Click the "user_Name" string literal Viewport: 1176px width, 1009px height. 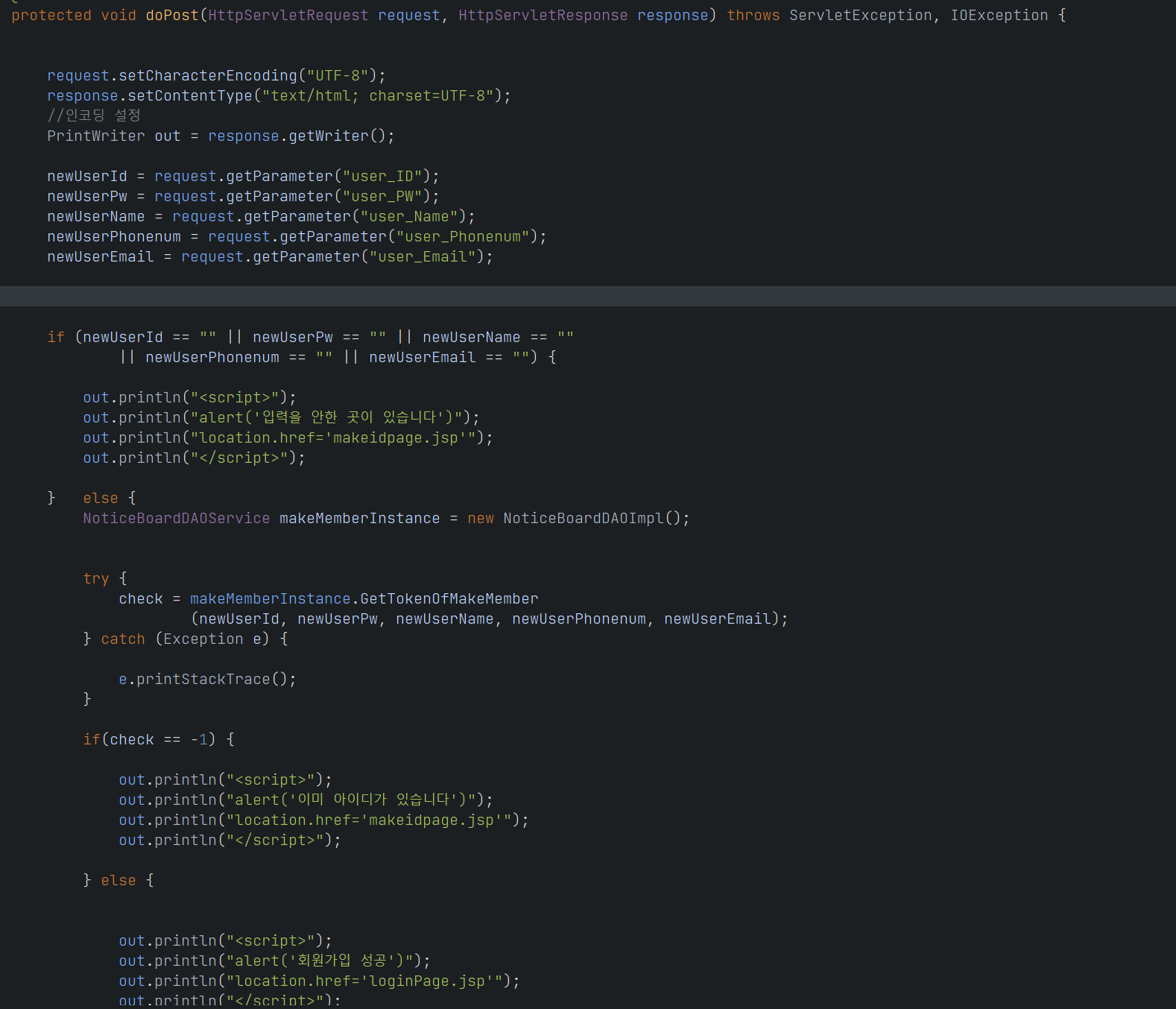click(409, 216)
